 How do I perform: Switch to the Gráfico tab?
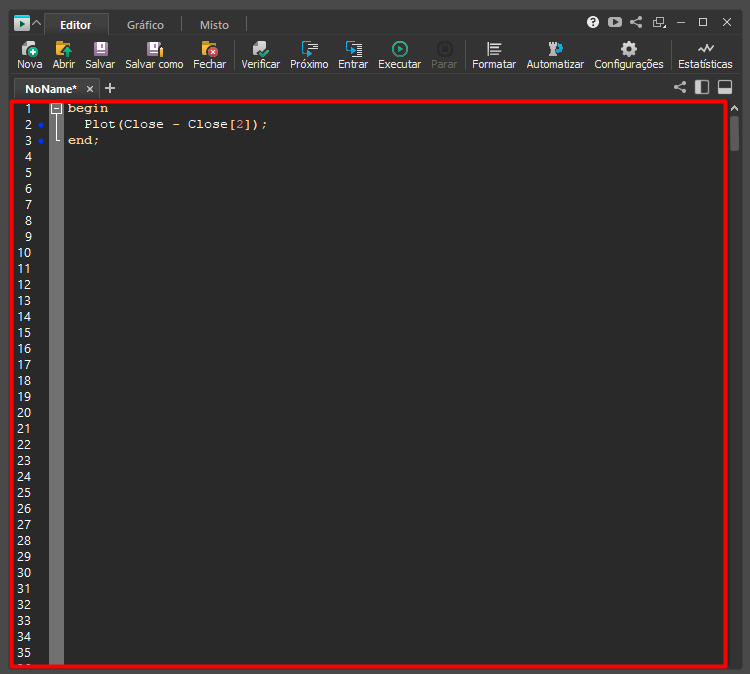coord(145,25)
